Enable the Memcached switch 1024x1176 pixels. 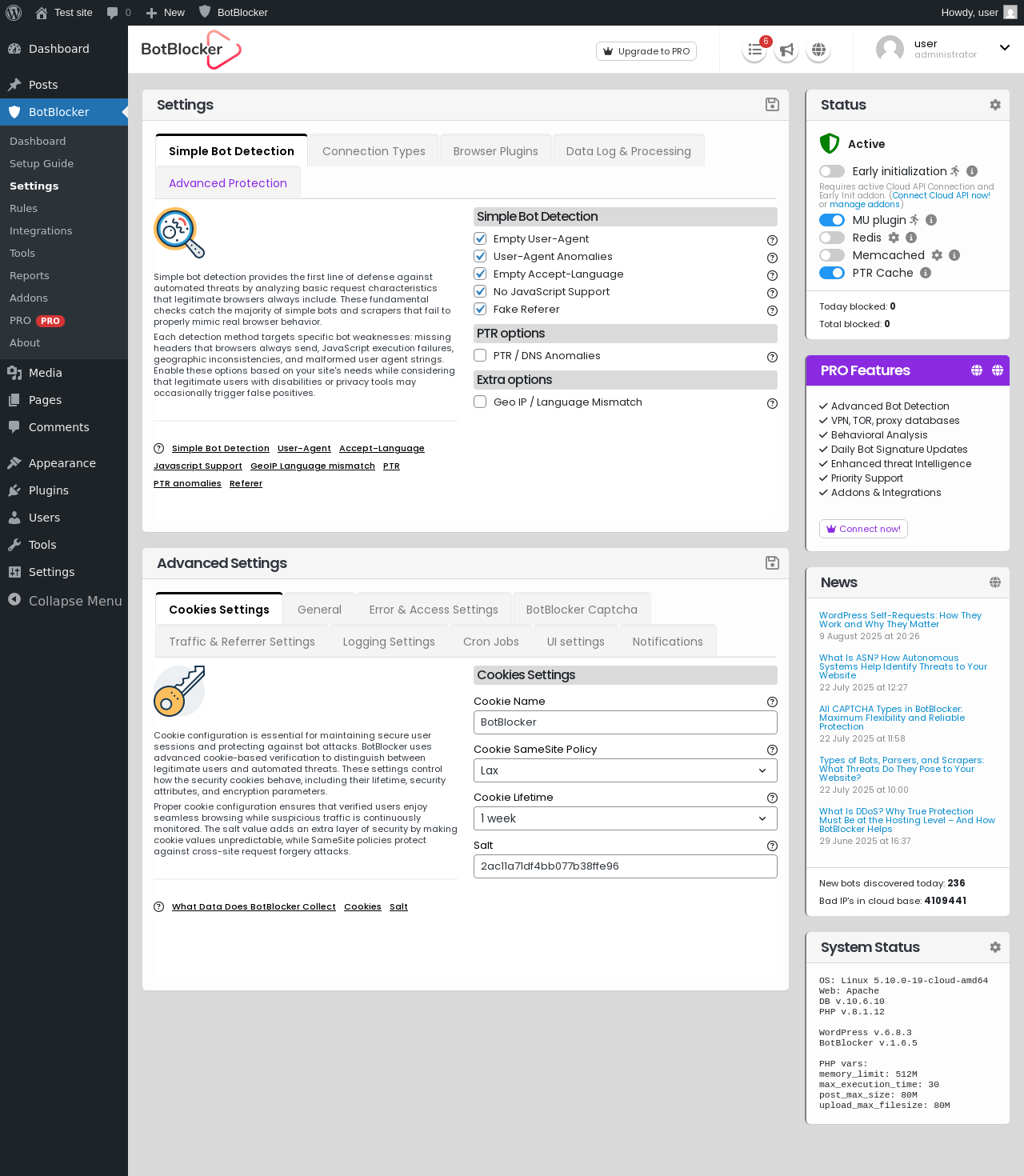pos(832,255)
